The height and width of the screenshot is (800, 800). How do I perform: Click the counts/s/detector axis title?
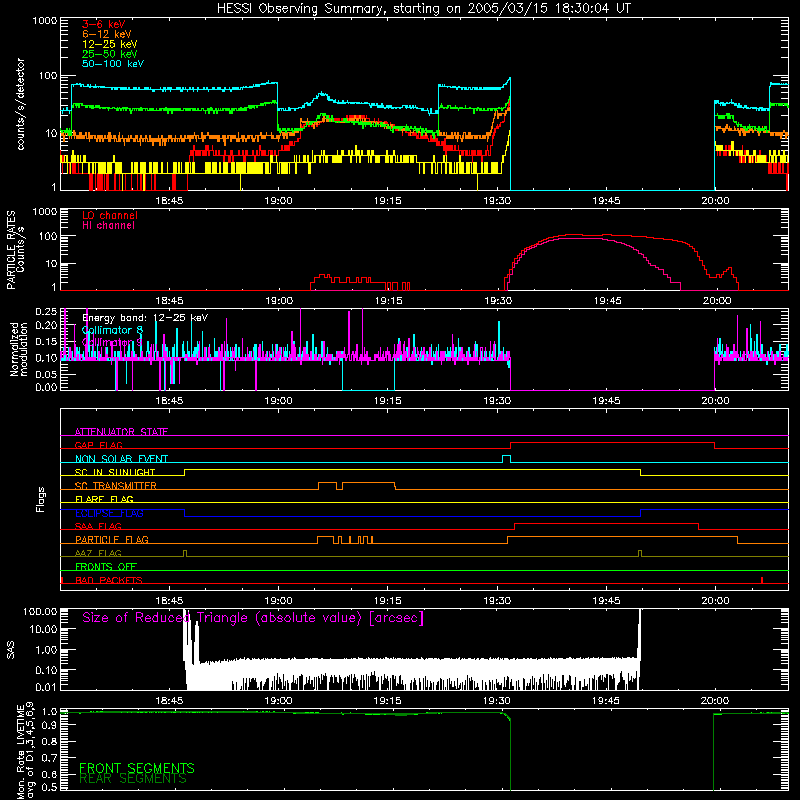20,104
